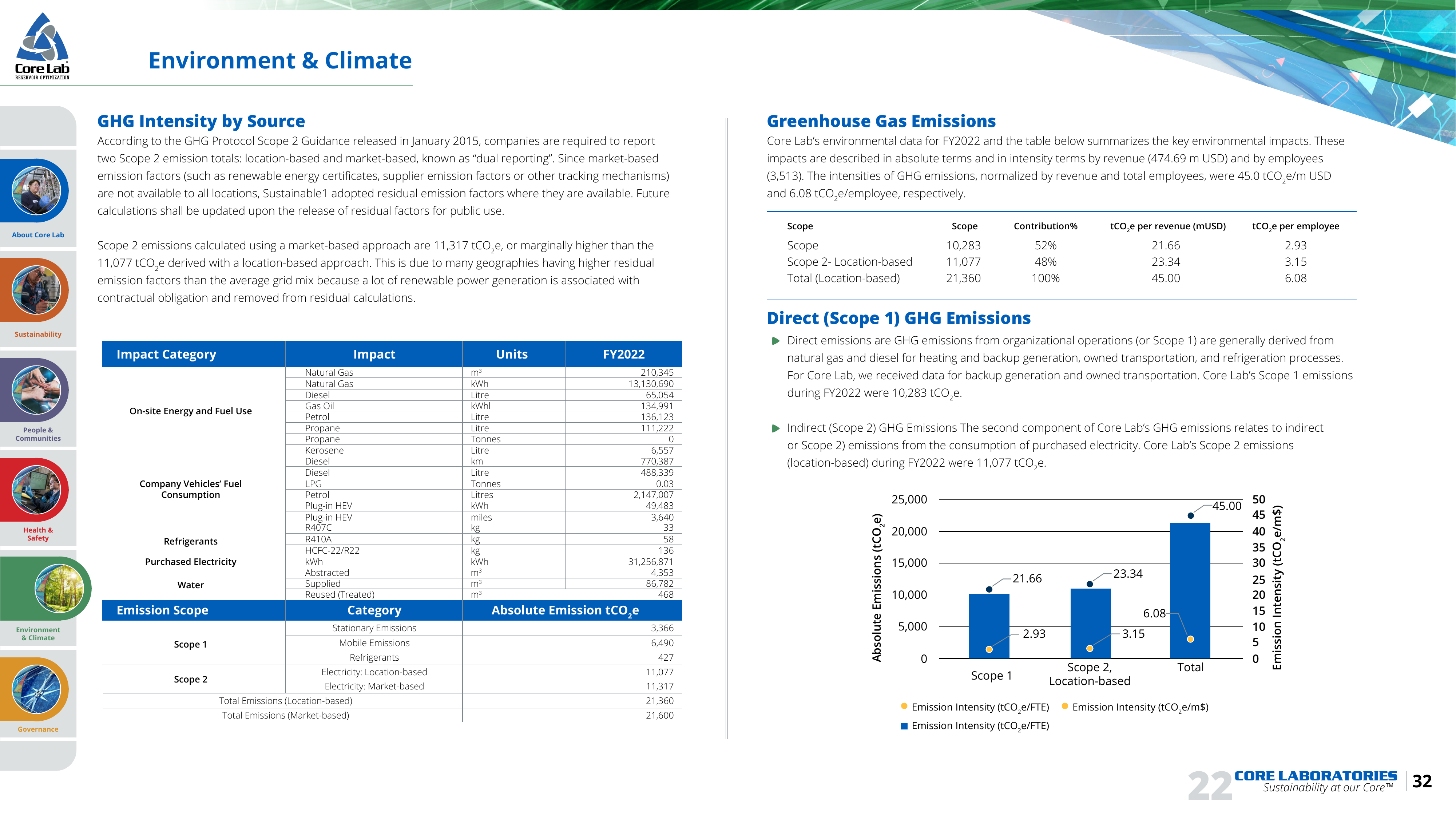Click the 31,256,871 Purchased Electricity value

click(651, 562)
